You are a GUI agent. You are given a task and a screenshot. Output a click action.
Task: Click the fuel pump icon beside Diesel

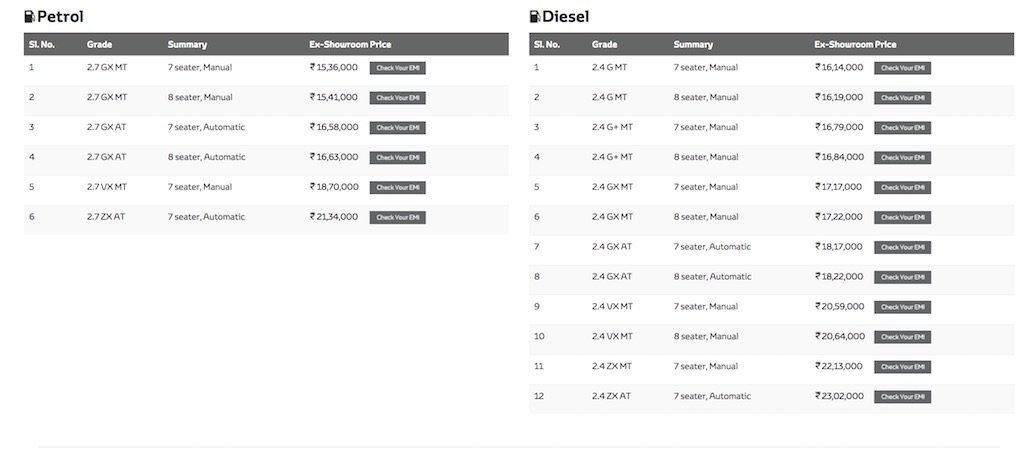pos(535,16)
